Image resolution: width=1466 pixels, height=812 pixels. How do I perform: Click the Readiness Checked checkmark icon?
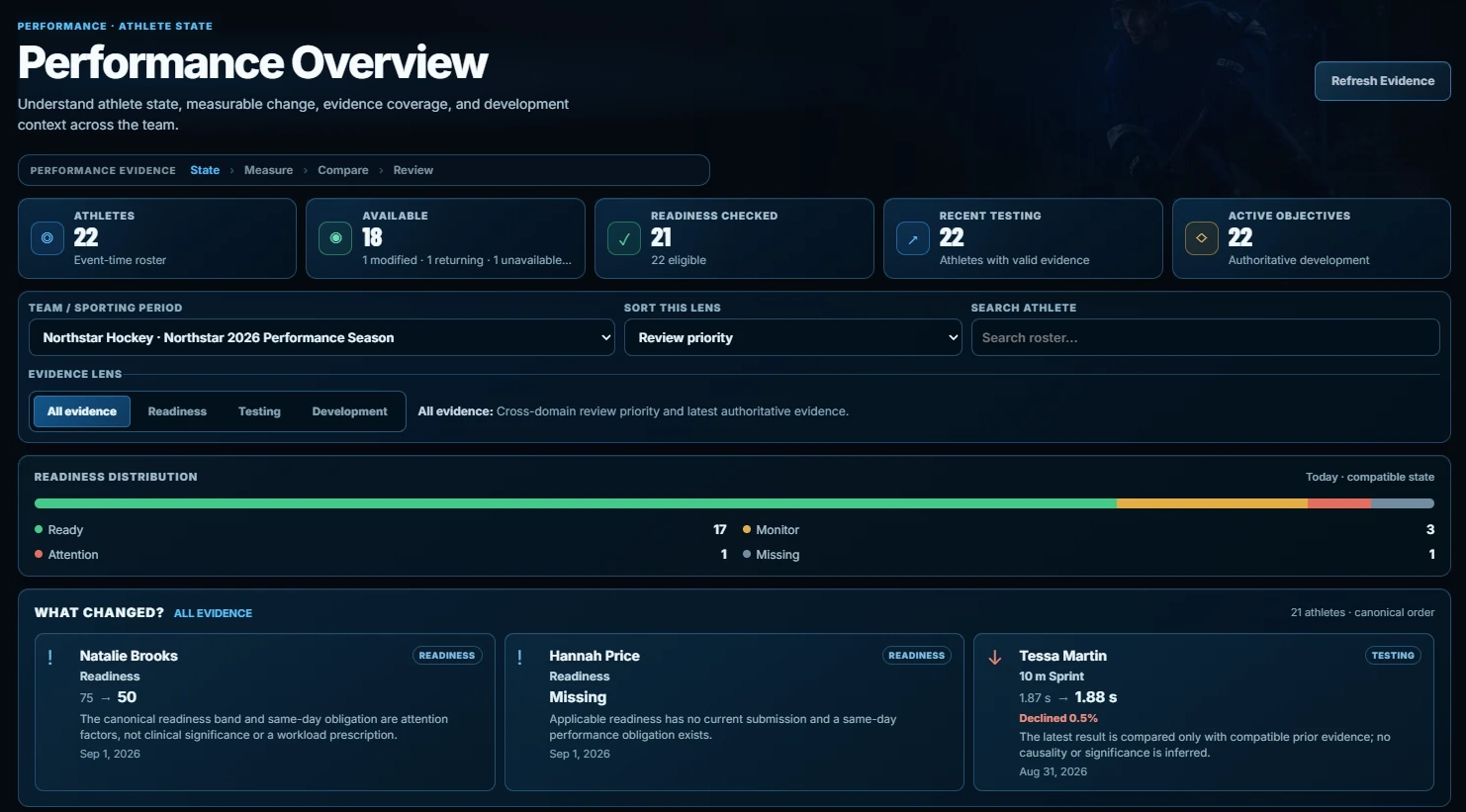[624, 238]
